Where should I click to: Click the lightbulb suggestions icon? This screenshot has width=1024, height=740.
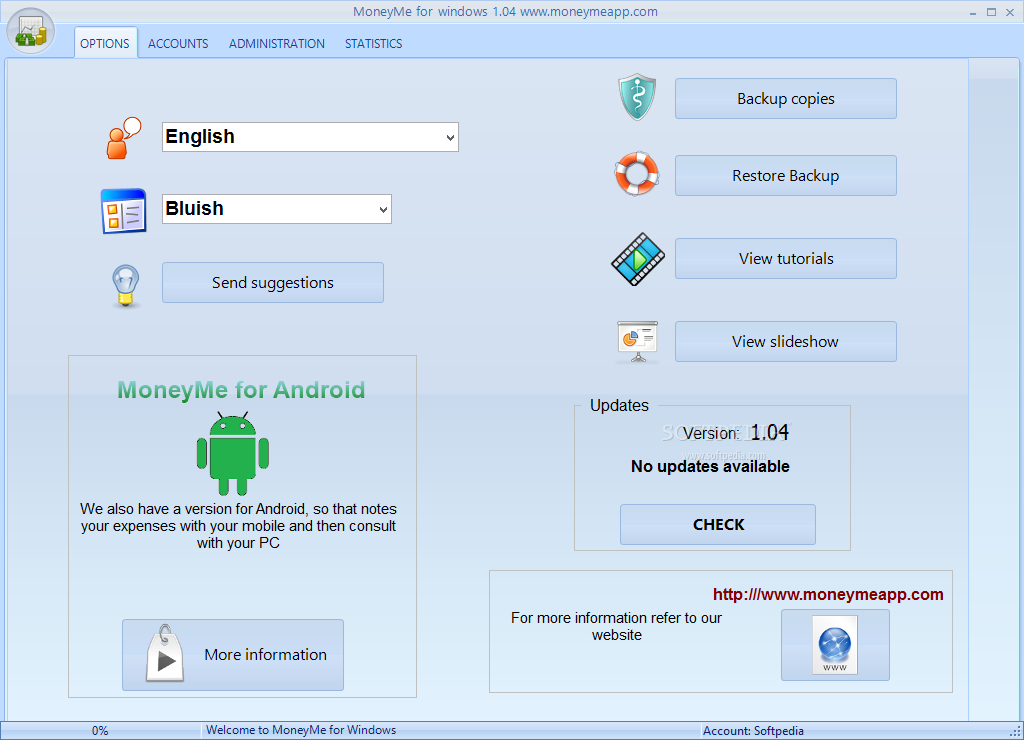coord(125,285)
